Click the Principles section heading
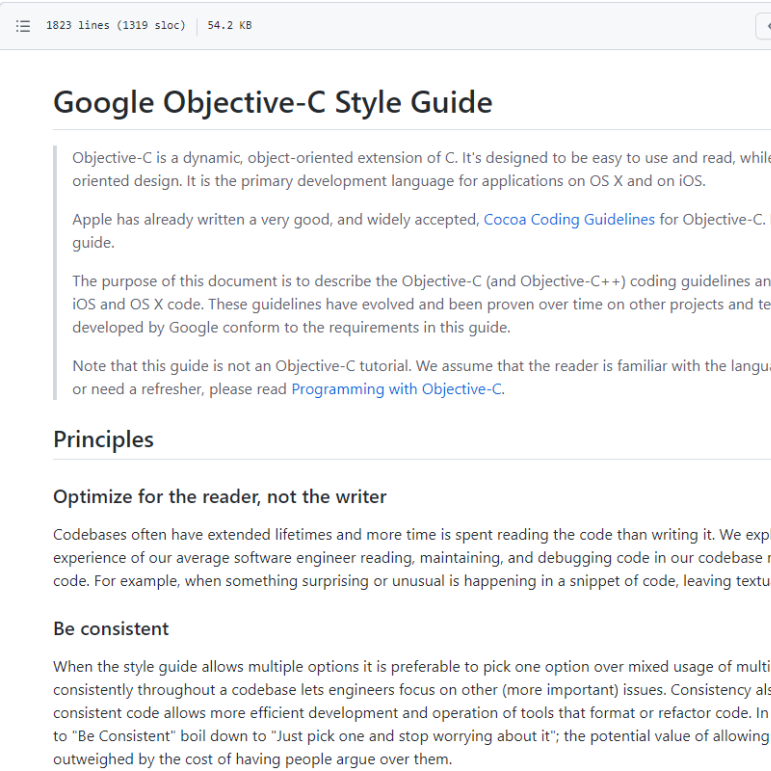The width and height of the screenshot is (771, 771). tap(103, 439)
